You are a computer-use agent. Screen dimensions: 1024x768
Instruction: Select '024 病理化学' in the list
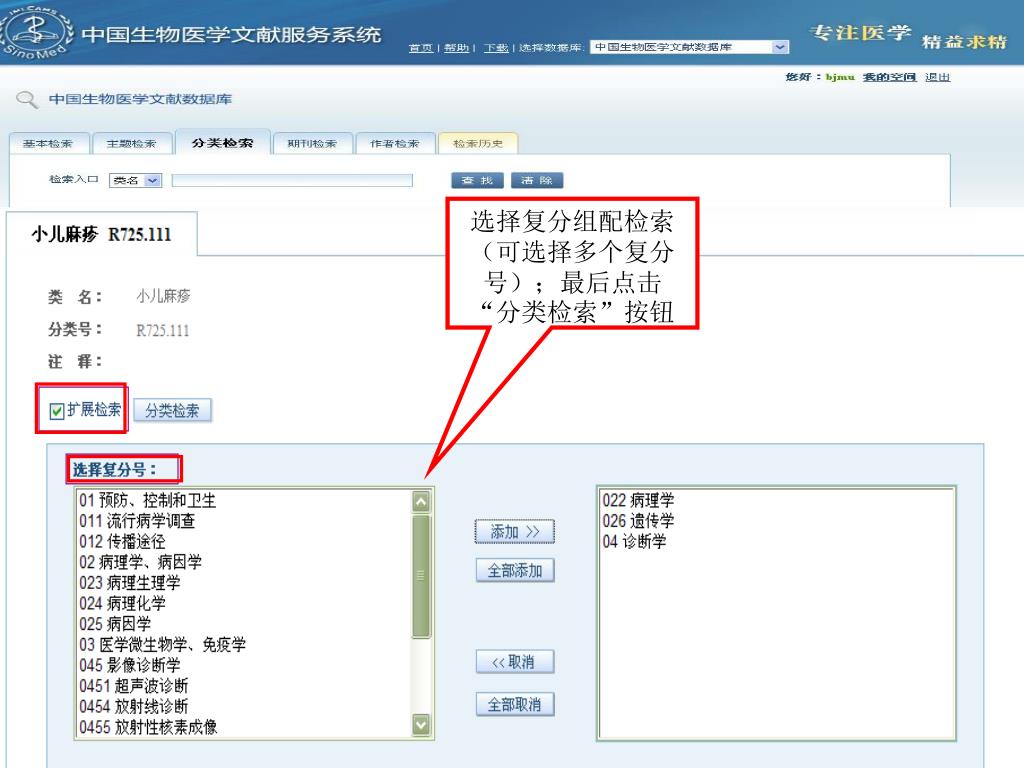click(245, 603)
